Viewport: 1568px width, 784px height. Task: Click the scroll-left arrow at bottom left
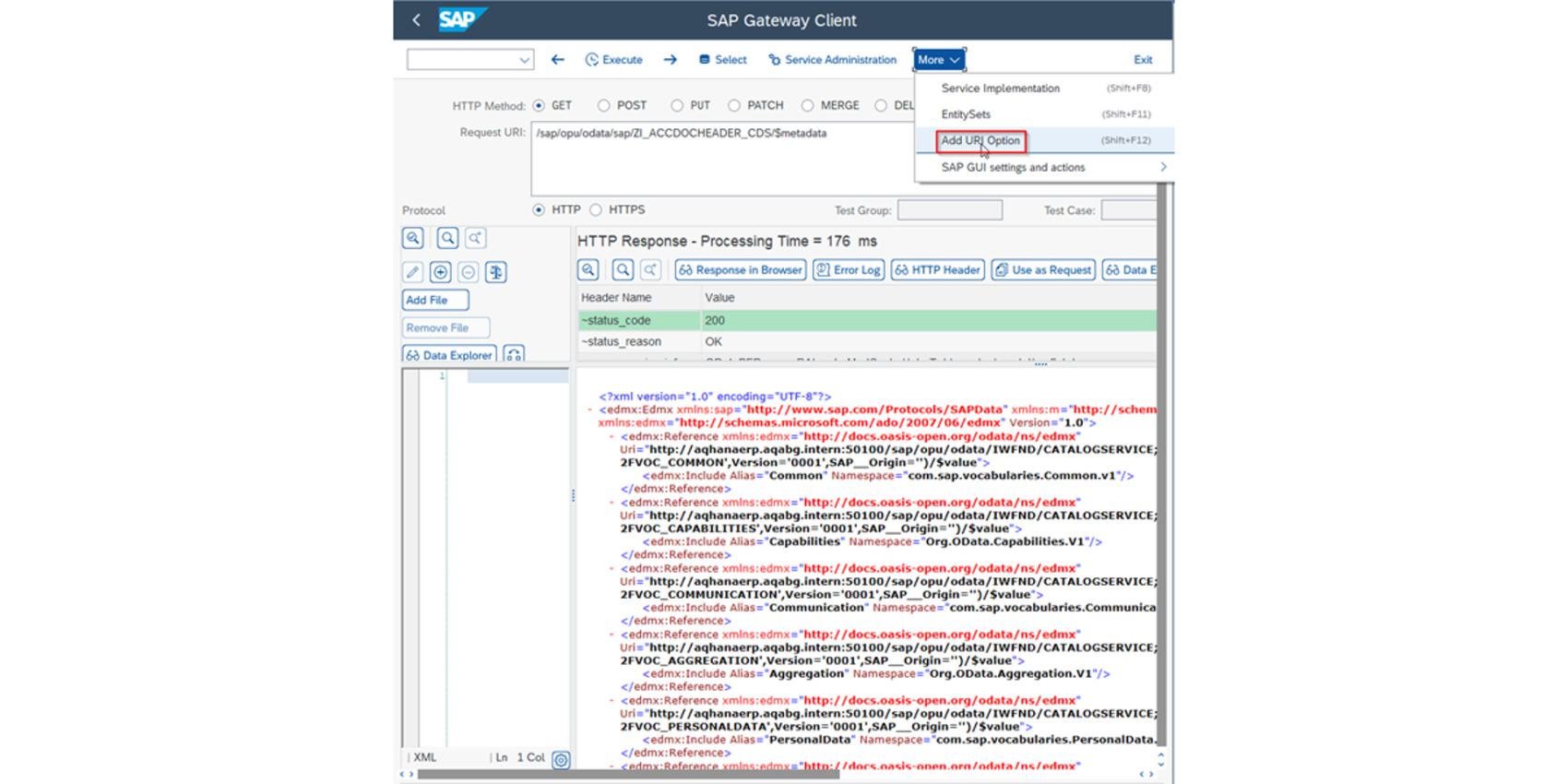(402, 775)
